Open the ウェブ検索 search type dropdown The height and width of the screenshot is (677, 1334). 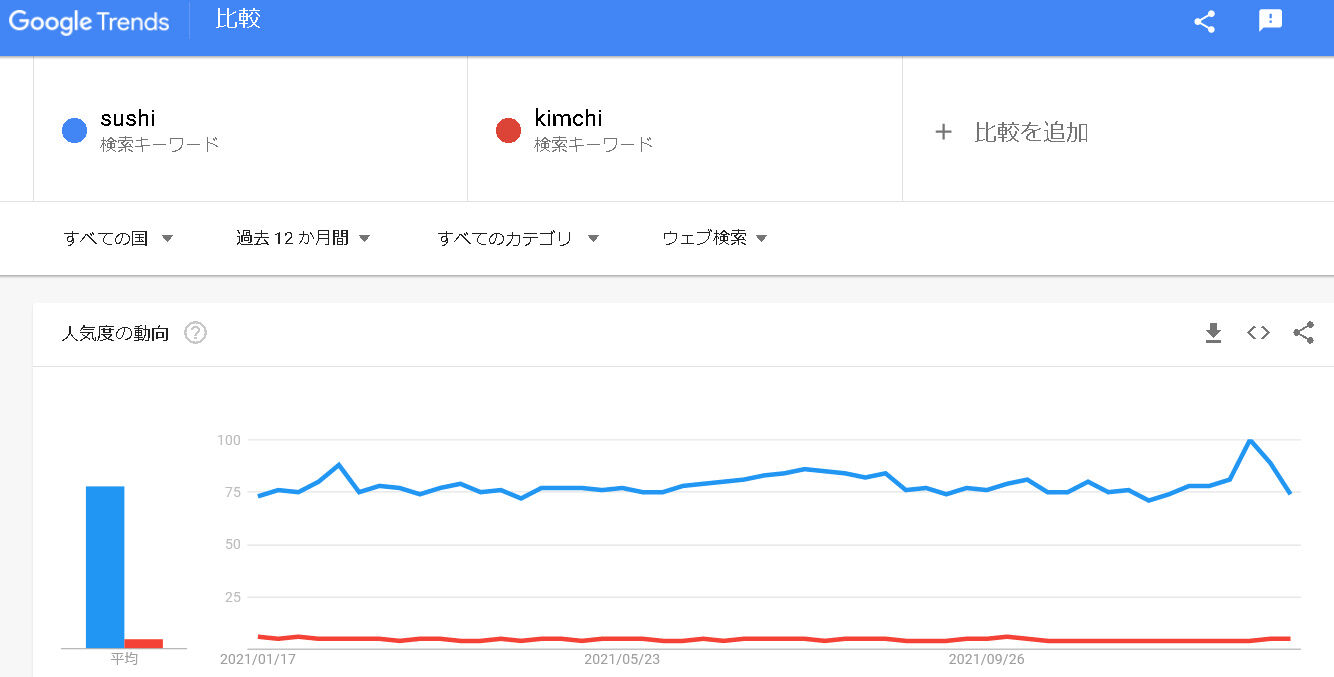click(715, 238)
